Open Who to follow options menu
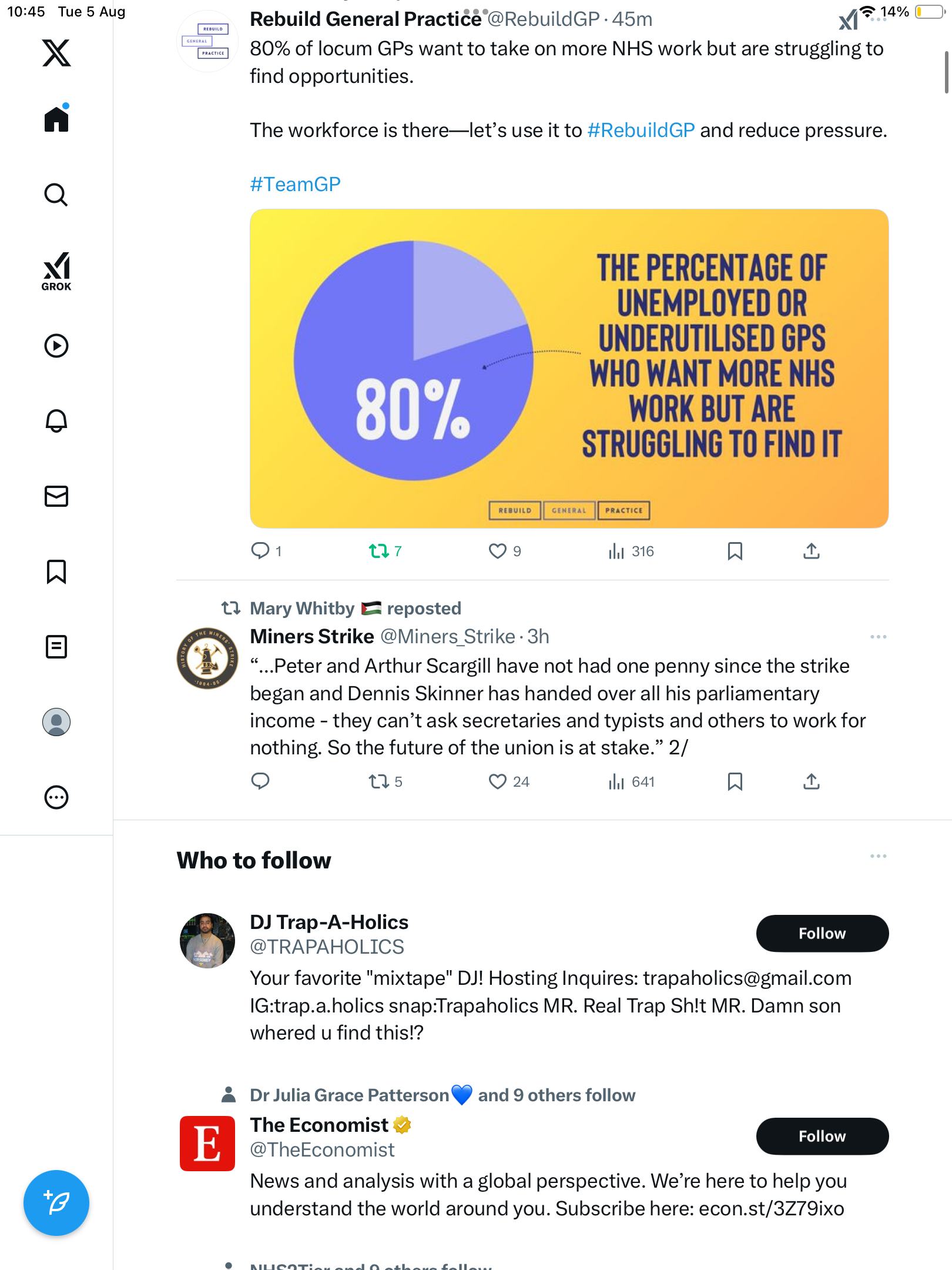This screenshot has width=952, height=1270. coord(878,856)
